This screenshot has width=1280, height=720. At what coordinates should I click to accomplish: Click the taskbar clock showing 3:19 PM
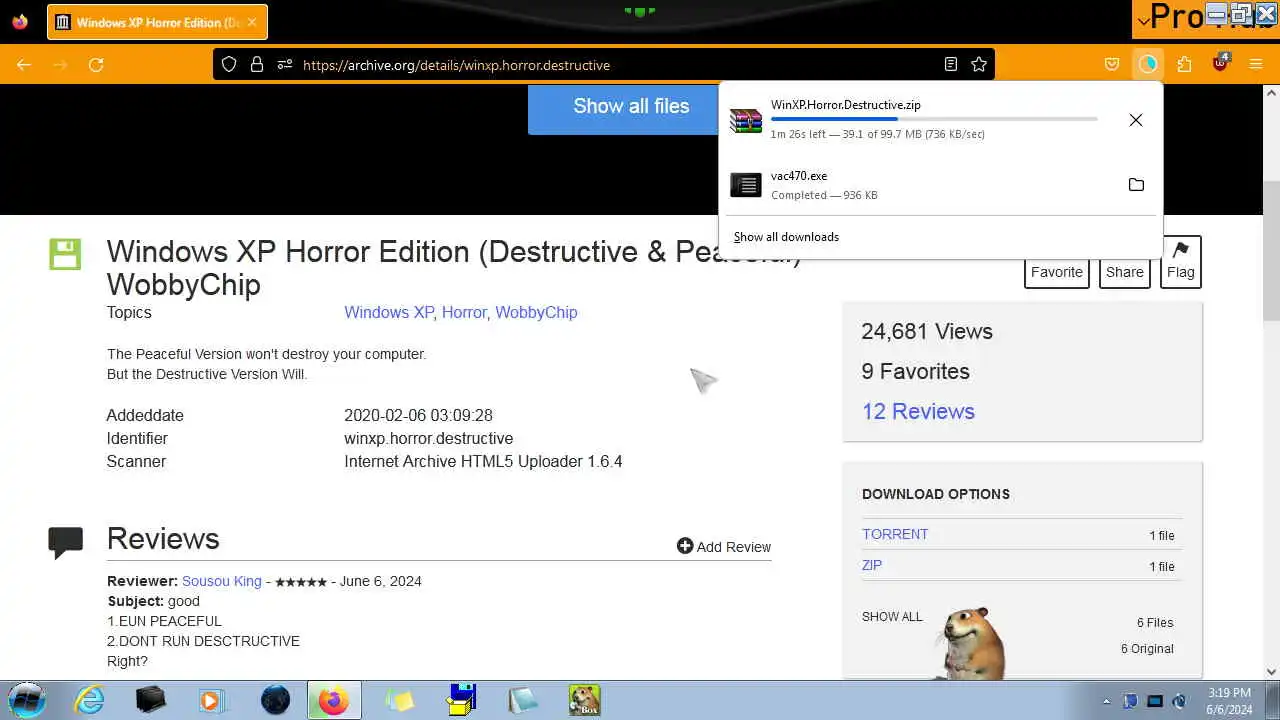[1228, 700]
